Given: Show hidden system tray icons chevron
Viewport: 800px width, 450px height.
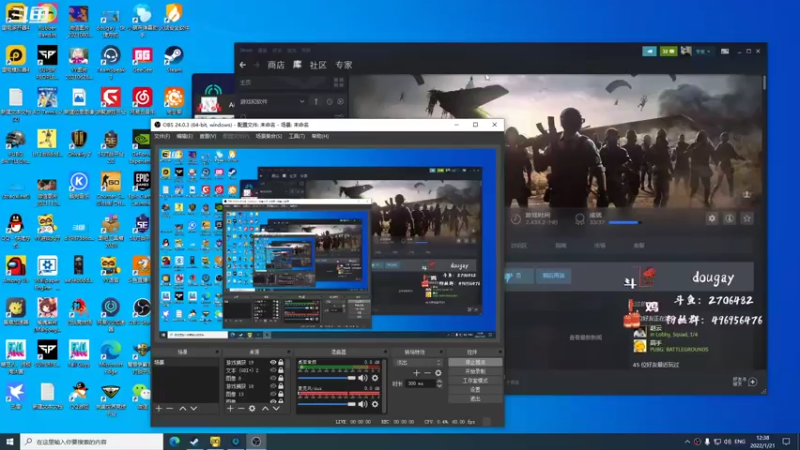Looking at the screenshot, I should pos(687,441).
